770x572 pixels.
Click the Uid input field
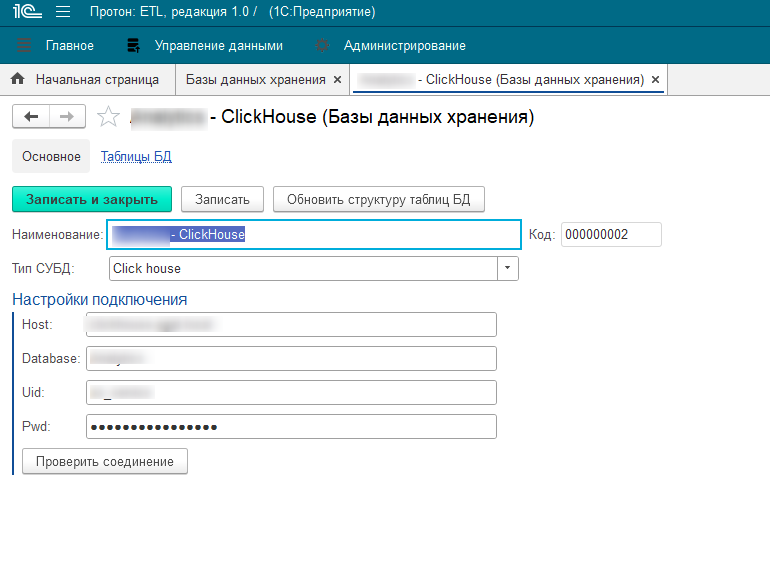coord(291,392)
